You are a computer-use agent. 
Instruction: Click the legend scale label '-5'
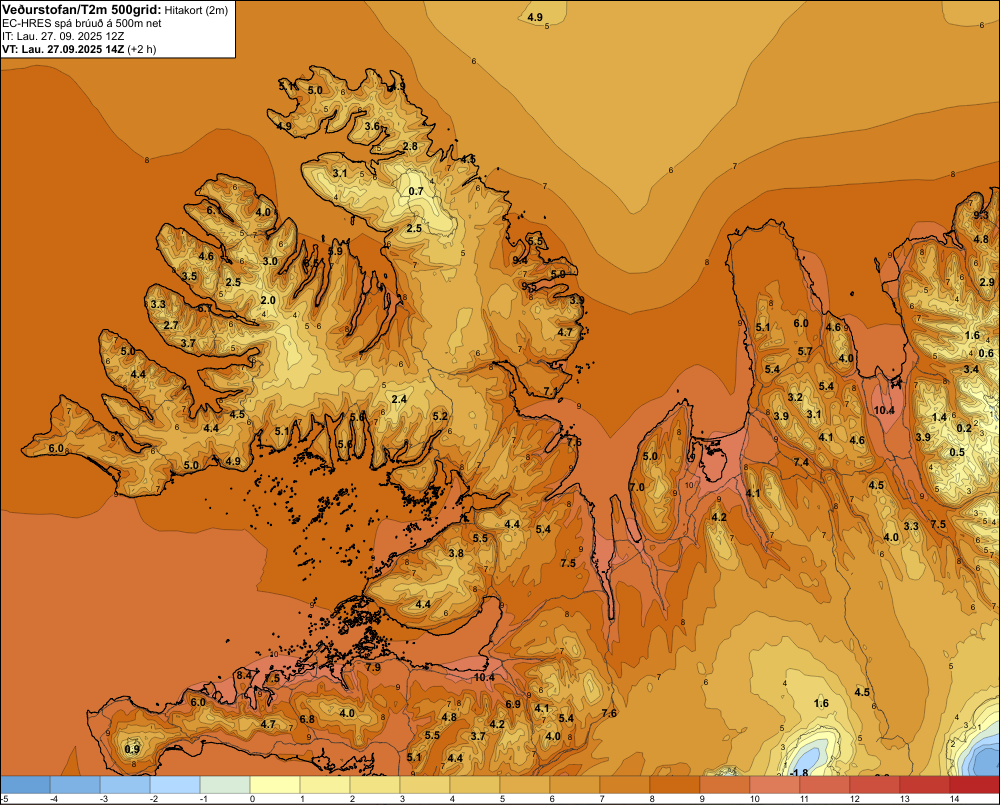click(4, 799)
